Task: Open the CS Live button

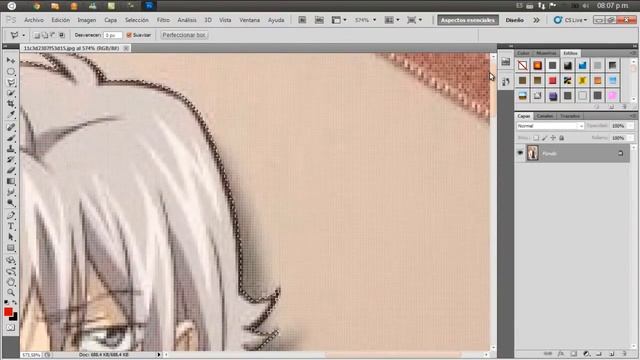Action: [571, 20]
